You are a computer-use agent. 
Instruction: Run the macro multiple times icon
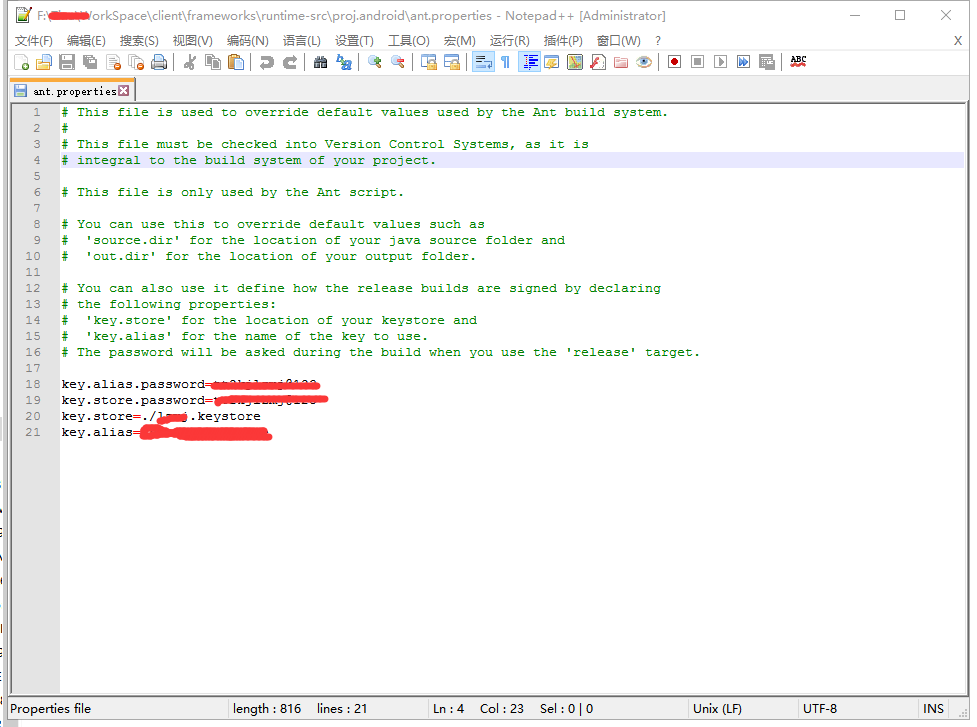coord(743,62)
